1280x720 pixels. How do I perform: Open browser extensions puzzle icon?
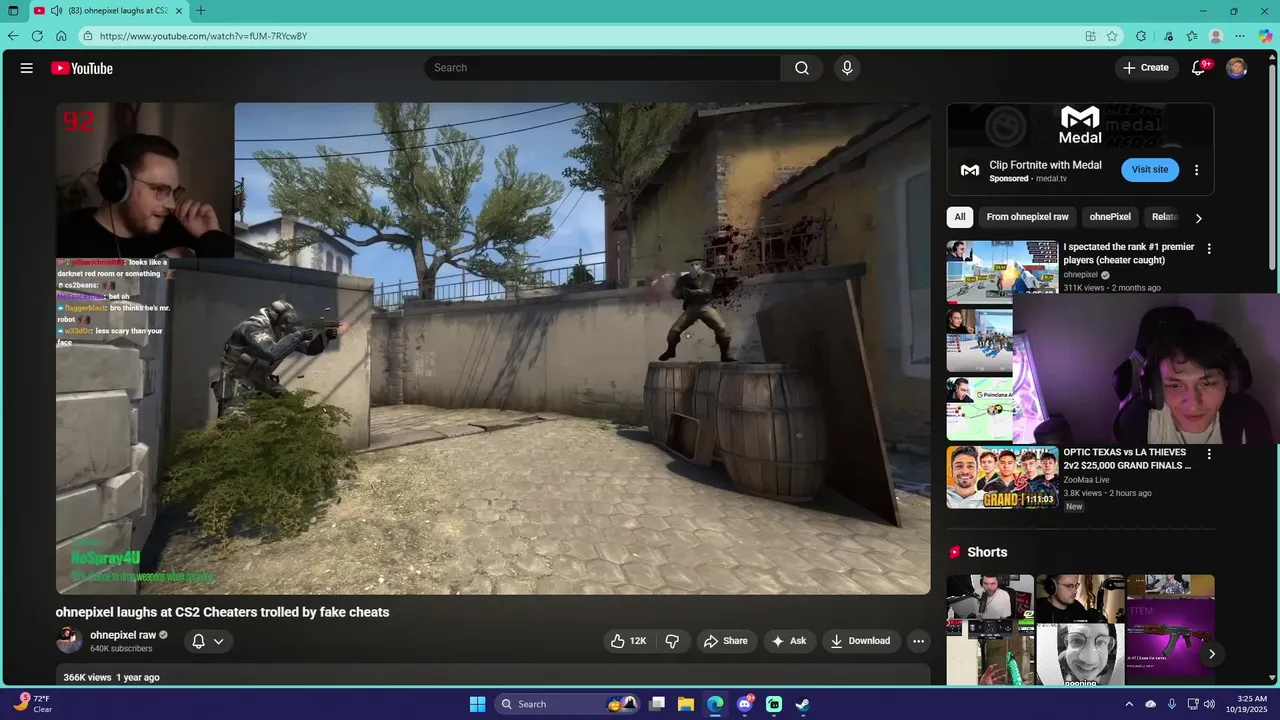[x=1141, y=36]
